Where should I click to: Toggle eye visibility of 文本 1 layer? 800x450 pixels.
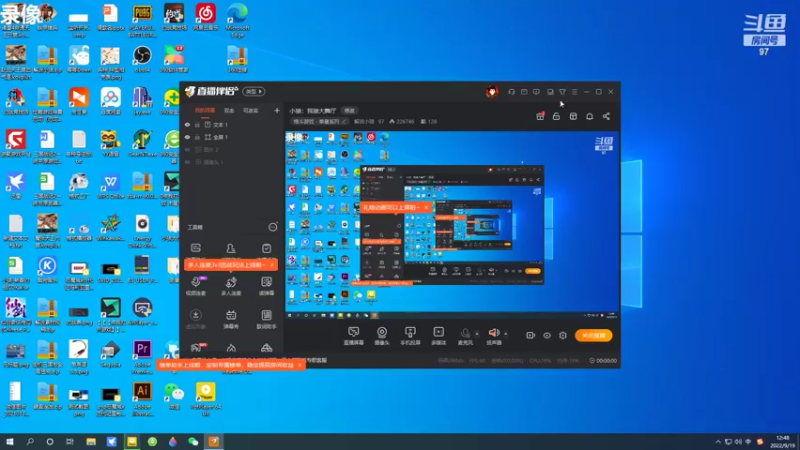coord(187,124)
